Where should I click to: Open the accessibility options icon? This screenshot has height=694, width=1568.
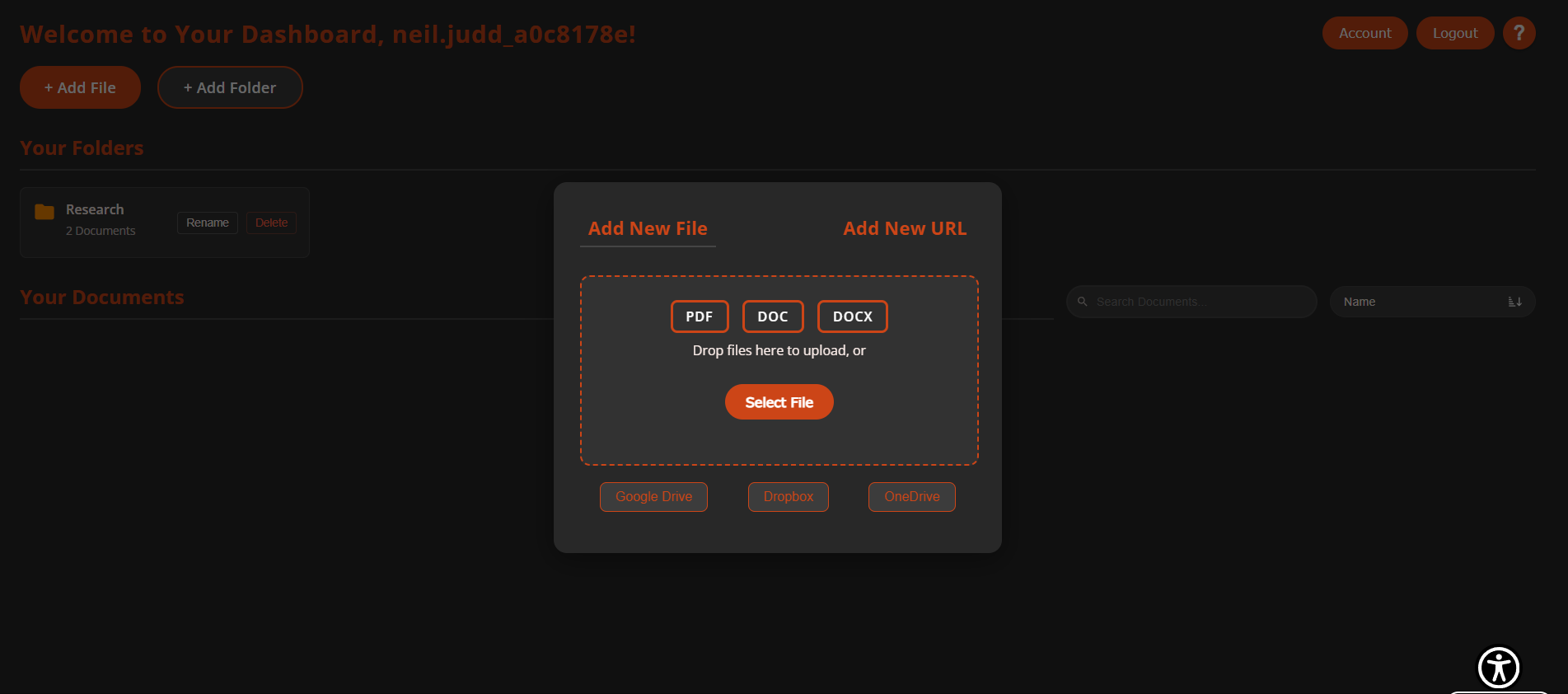(x=1498, y=667)
